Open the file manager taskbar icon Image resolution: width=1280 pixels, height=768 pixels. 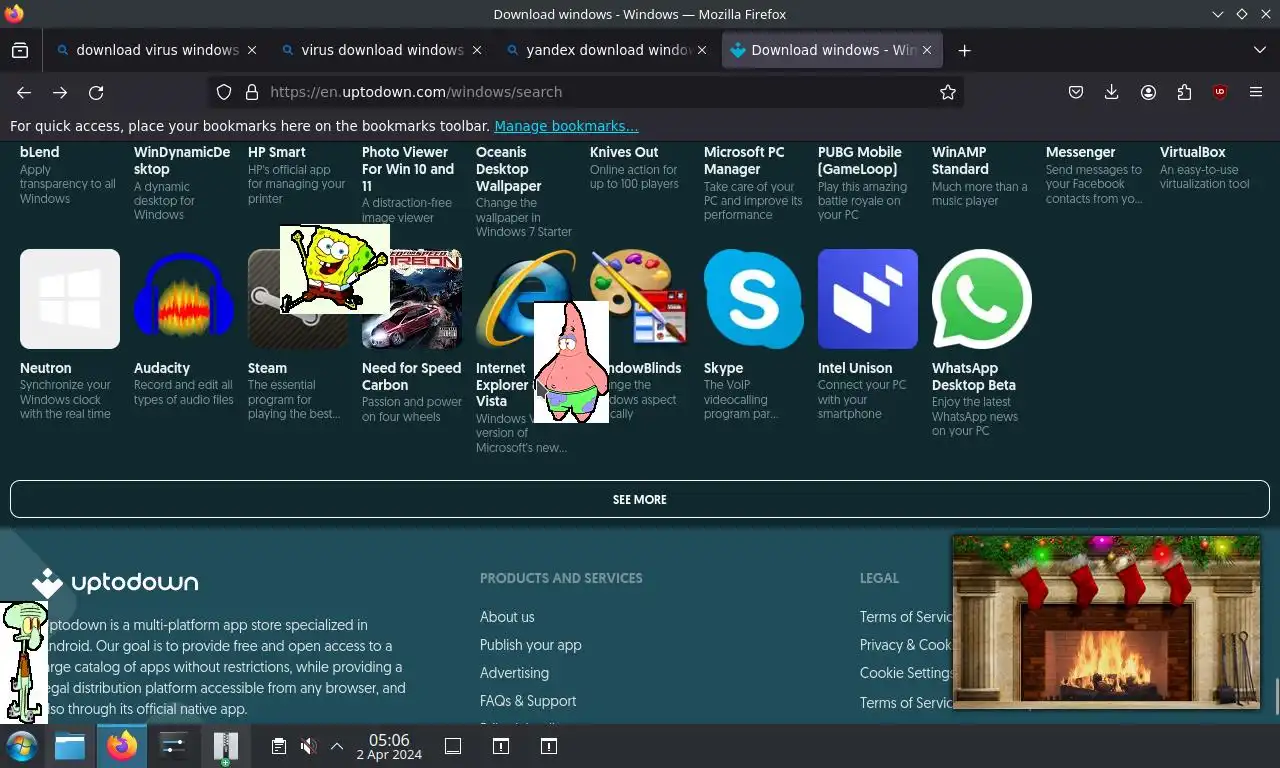70,746
